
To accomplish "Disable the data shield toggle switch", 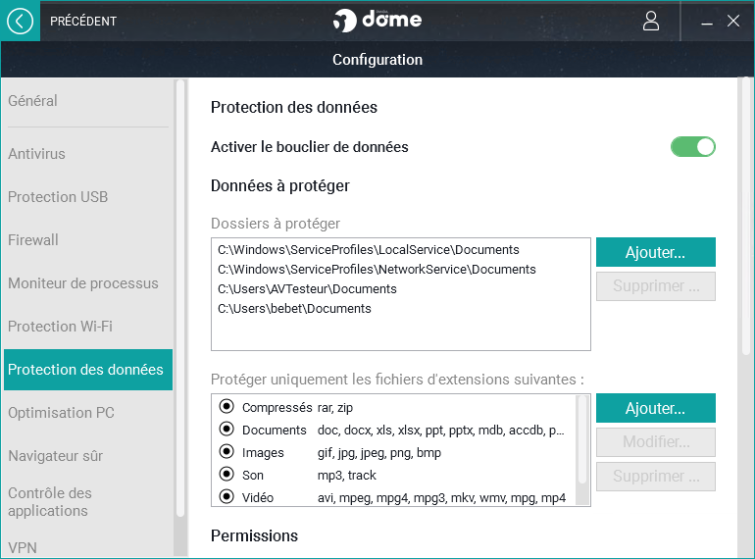I will coord(693,147).
